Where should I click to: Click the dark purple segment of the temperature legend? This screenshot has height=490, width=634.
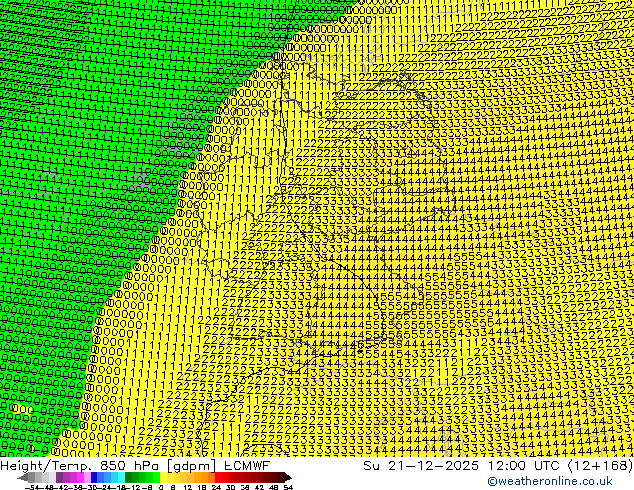(59, 478)
